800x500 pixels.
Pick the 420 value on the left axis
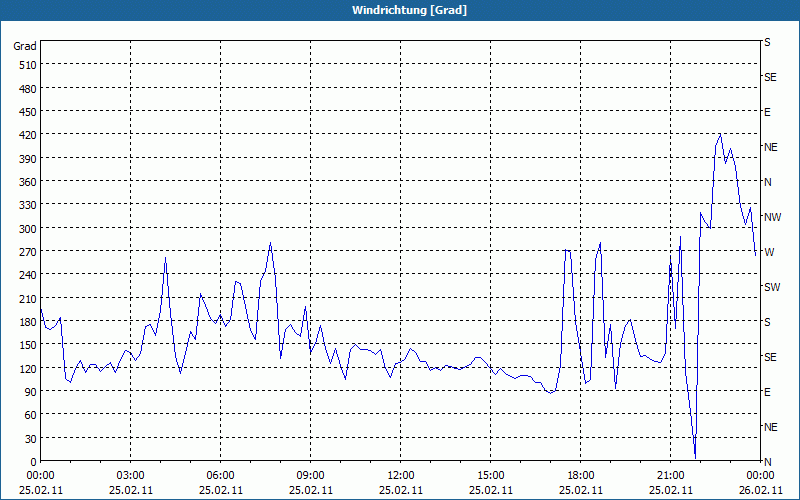[x=28, y=135]
